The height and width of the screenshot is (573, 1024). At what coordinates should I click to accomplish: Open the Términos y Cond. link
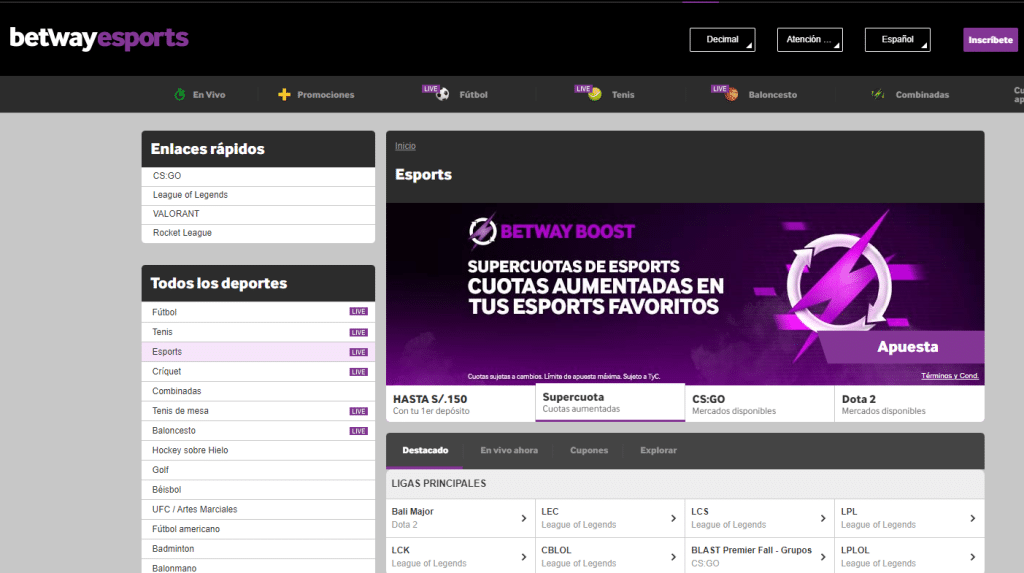click(x=950, y=376)
